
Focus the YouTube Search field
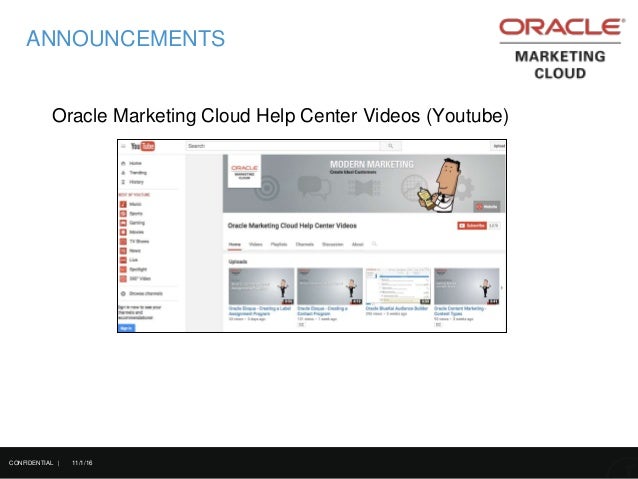coord(283,146)
